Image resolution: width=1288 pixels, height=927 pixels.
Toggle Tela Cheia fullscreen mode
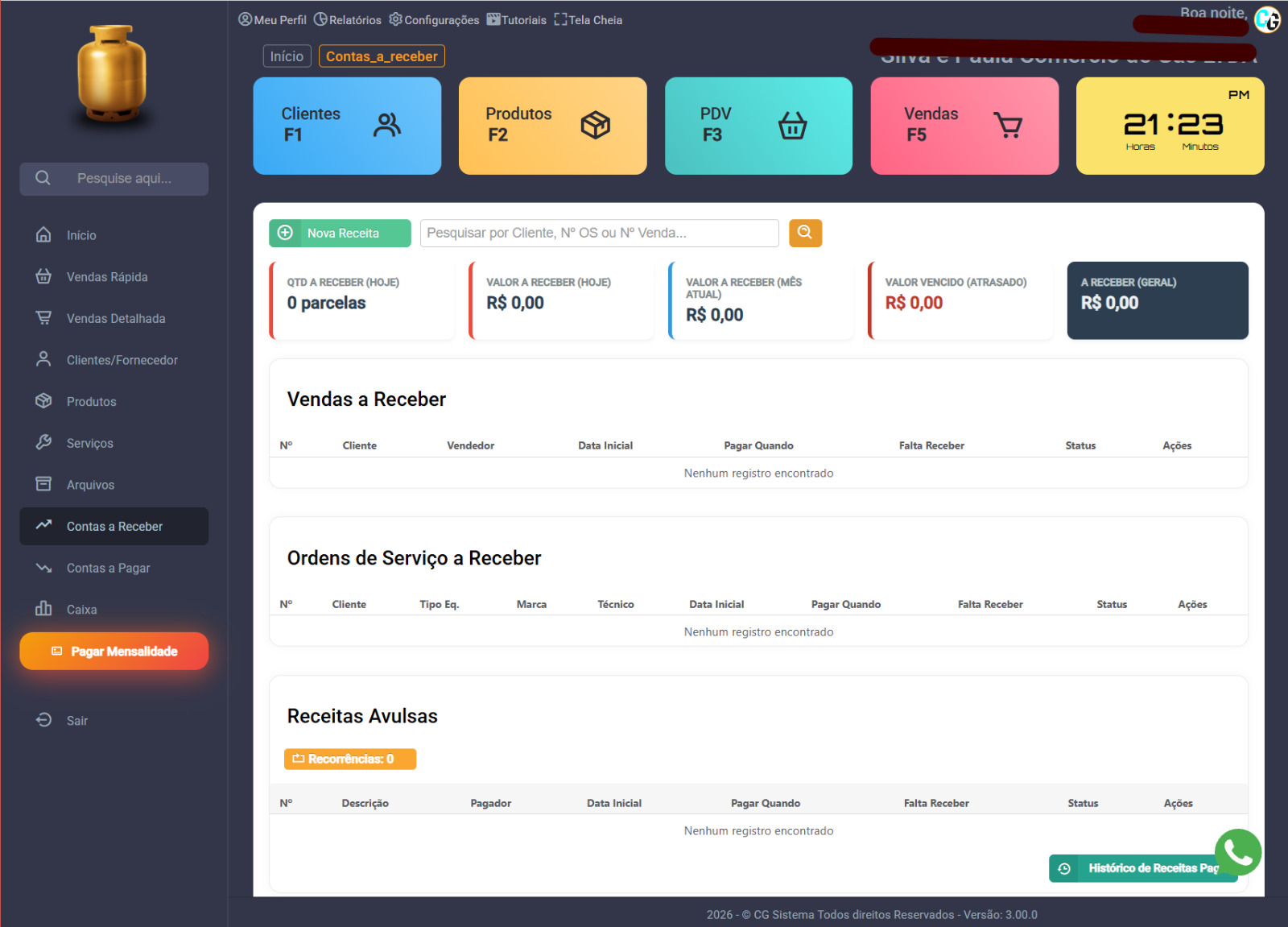coord(588,20)
